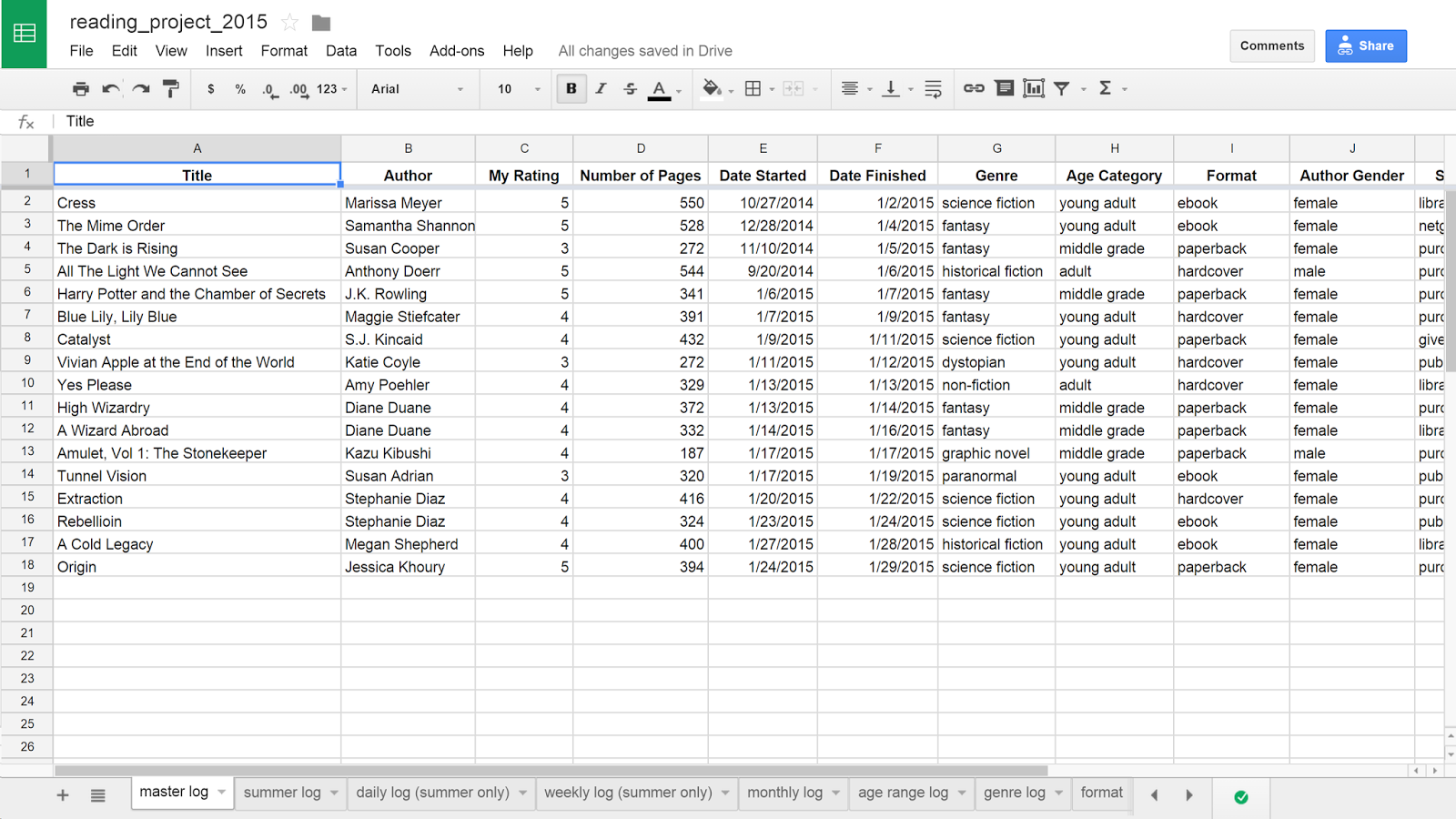Apply italic formatting from toolbar
Viewport: 1456px width, 819px height.
pos(601,88)
